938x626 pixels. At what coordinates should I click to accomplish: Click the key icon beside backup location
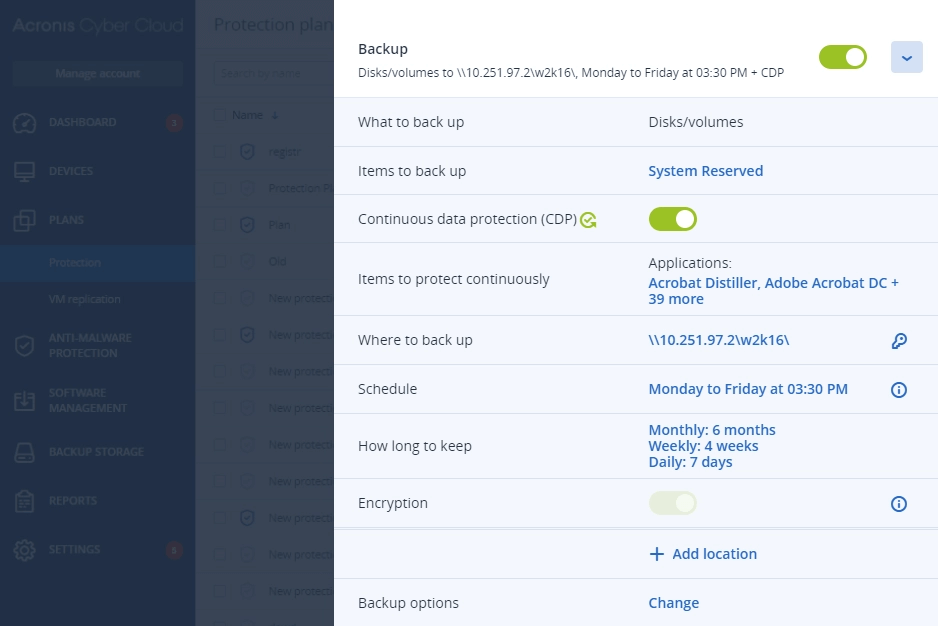tap(899, 341)
